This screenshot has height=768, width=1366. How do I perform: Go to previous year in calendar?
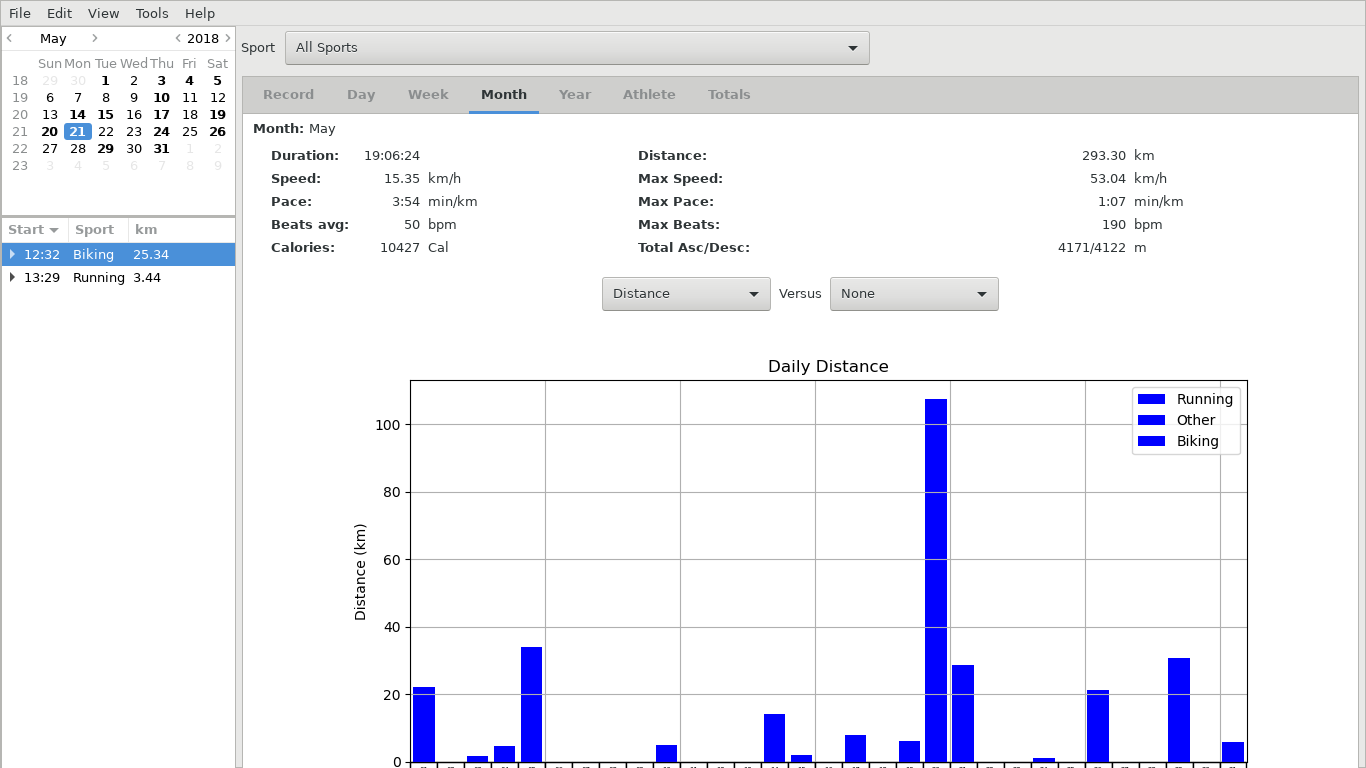coord(178,38)
